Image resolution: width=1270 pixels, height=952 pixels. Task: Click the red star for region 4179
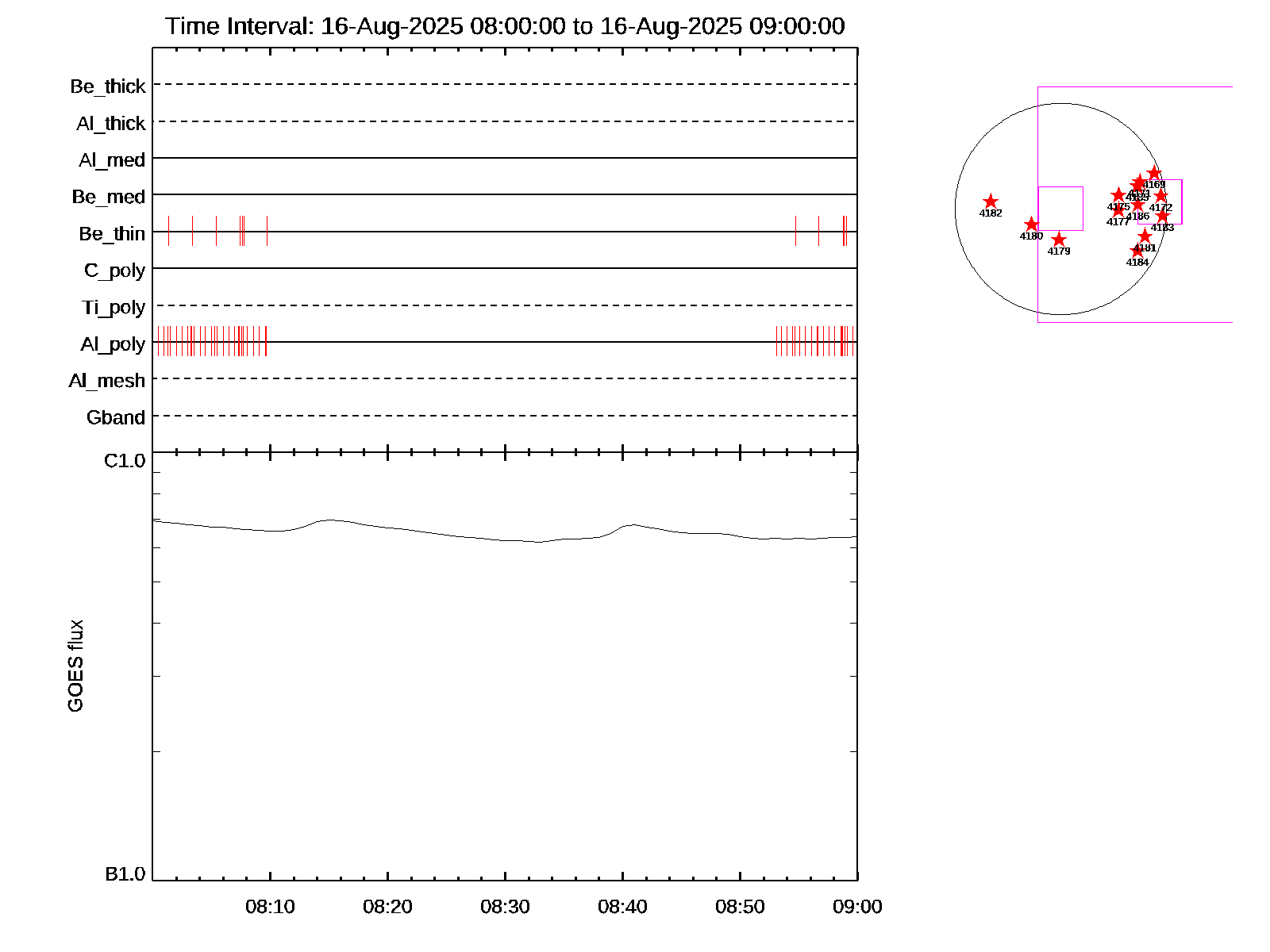tap(1059, 240)
